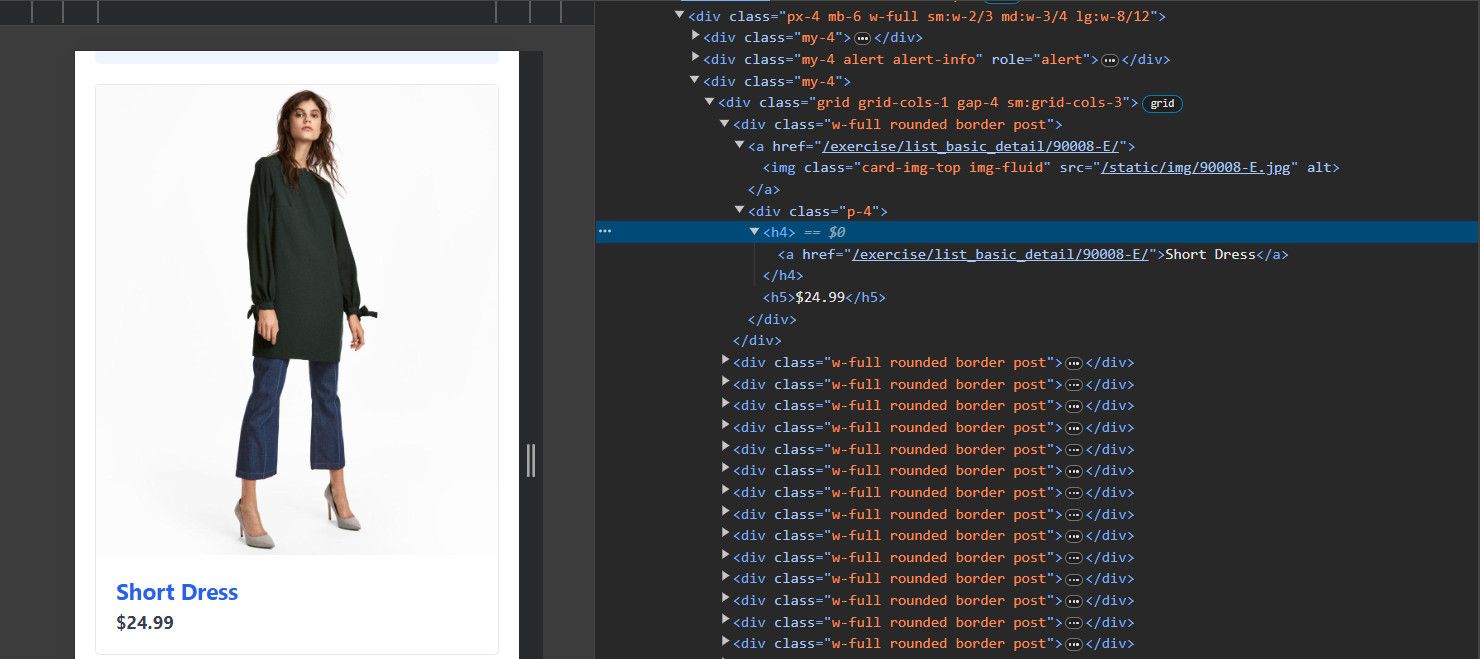Viewport: 1480px width, 659px height.
Task: Open actions menu dots on selected h4 row
Action: 604,232
